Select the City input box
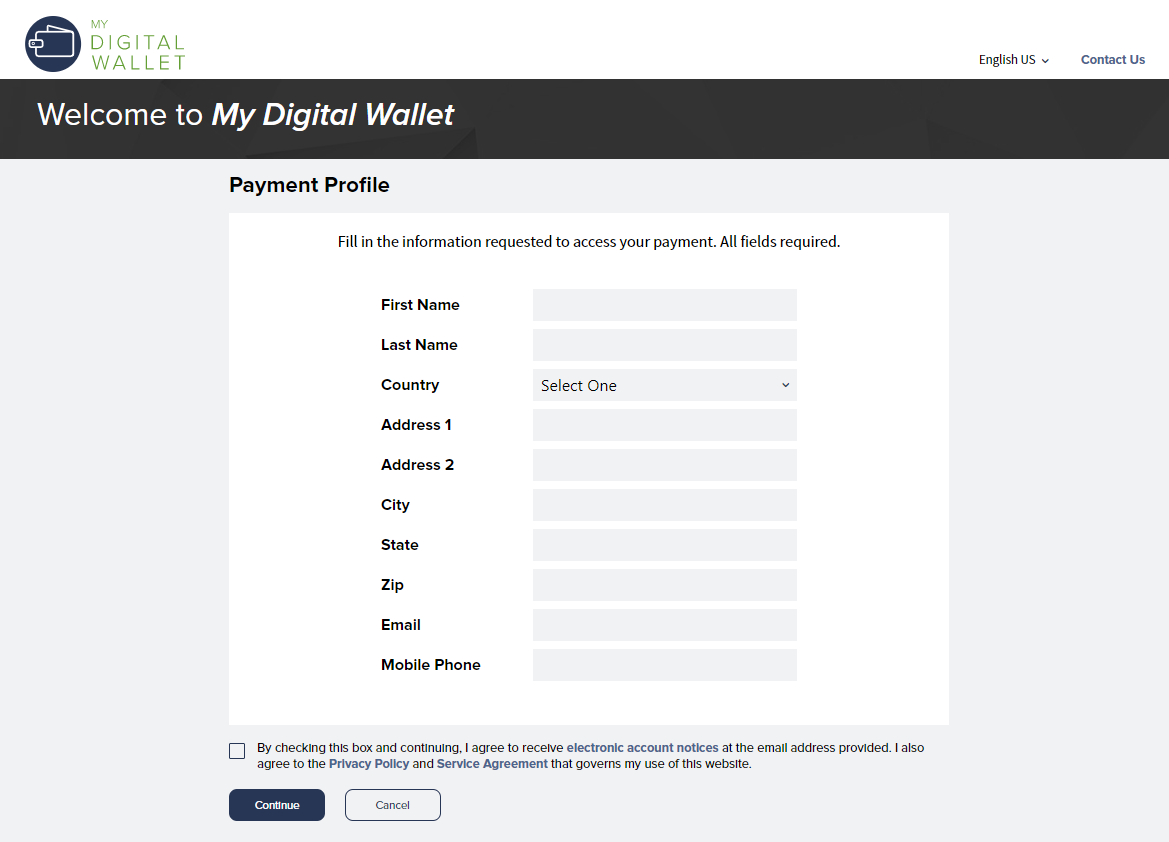Viewport: 1169px width, 842px height. pyautogui.click(x=664, y=505)
